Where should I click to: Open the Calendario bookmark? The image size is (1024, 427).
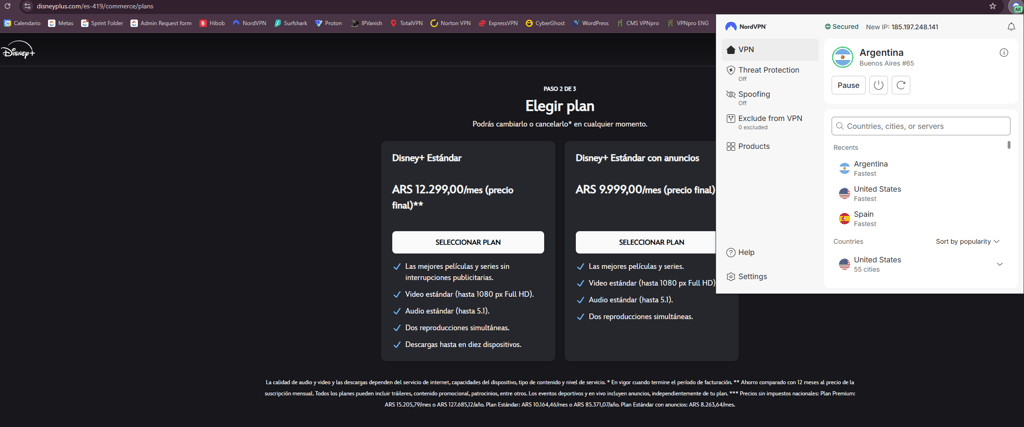tap(22, 23)
